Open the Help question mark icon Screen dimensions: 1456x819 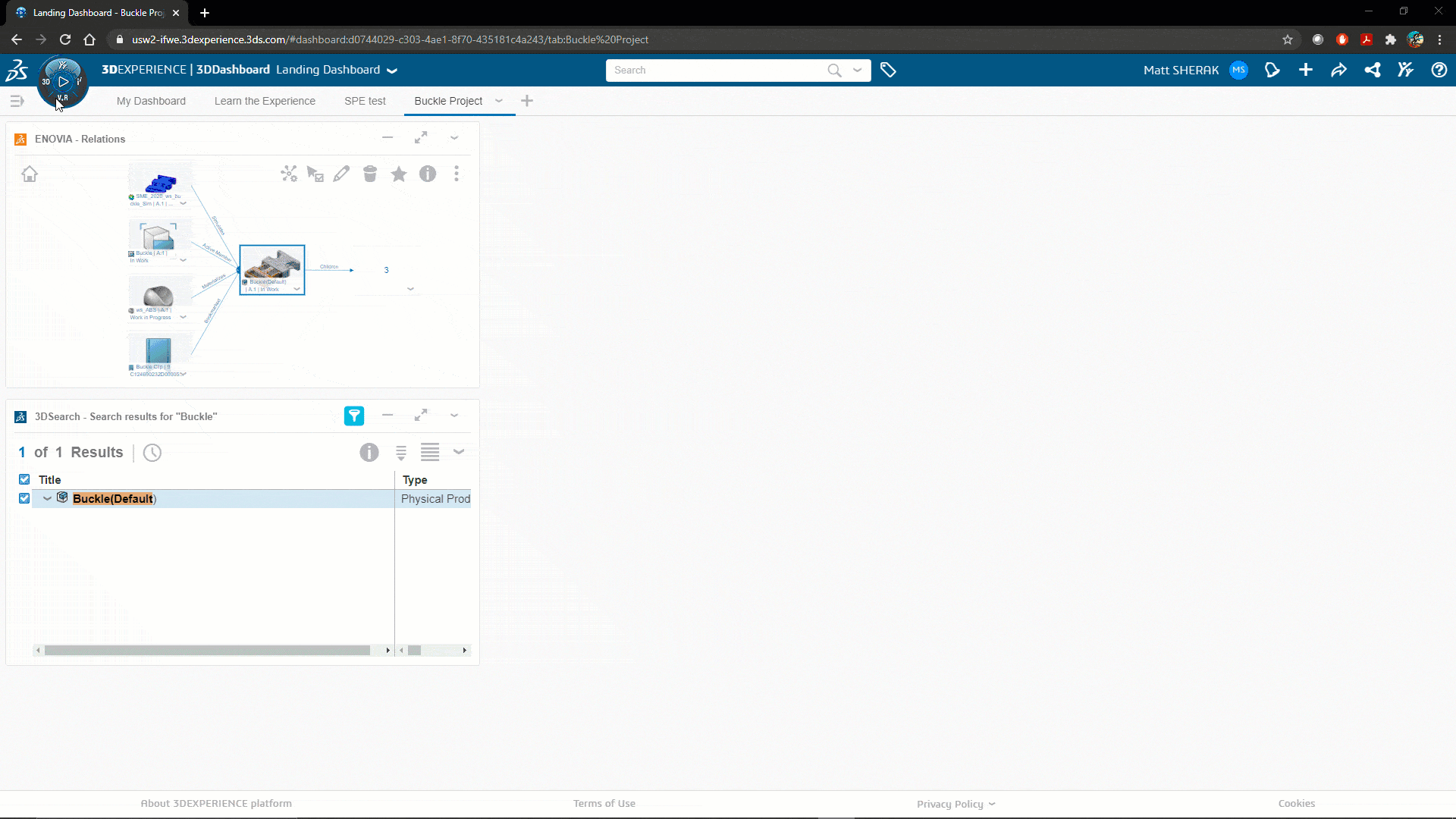[1439, 70]
